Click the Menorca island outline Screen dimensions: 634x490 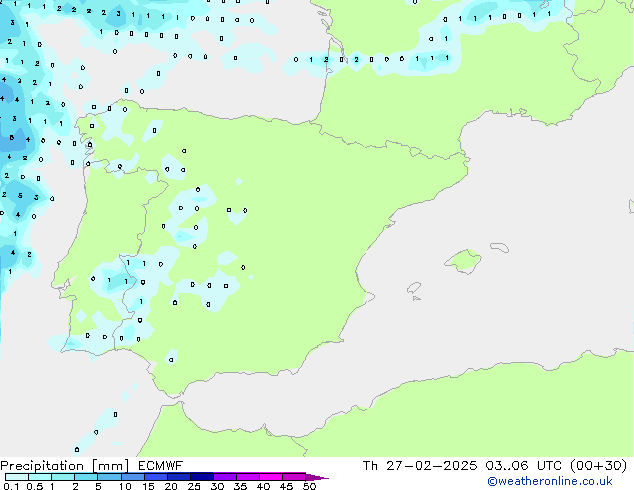500,247
